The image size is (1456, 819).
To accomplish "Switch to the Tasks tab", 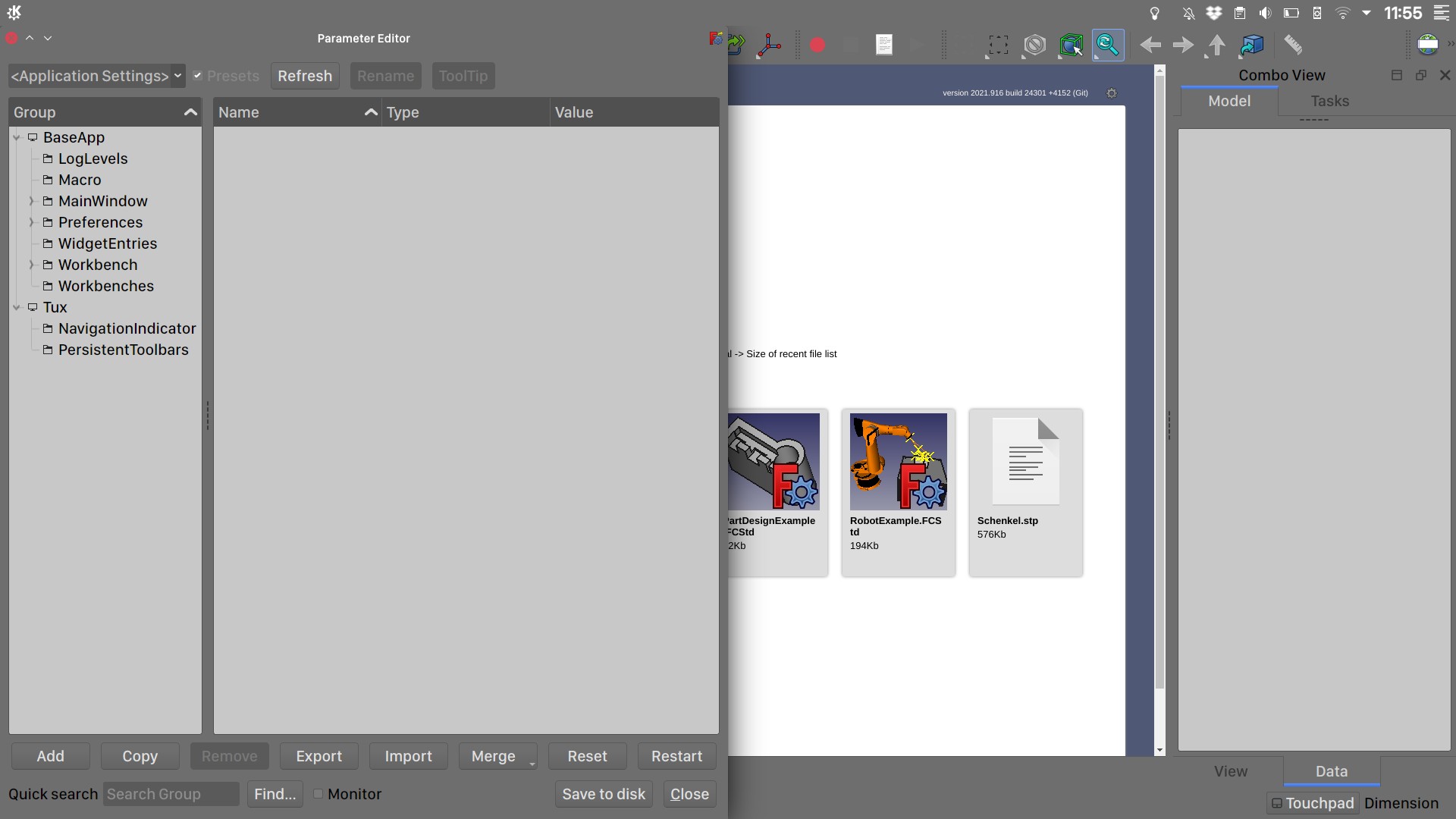I will click(1329, 101).
